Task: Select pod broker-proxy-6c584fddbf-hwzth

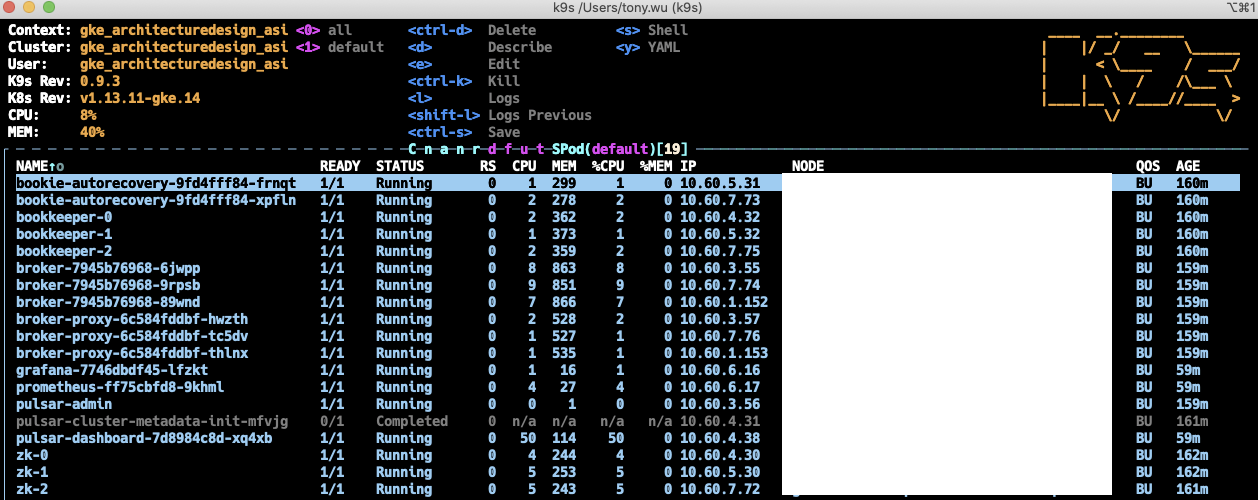Action: coord(628,319)
